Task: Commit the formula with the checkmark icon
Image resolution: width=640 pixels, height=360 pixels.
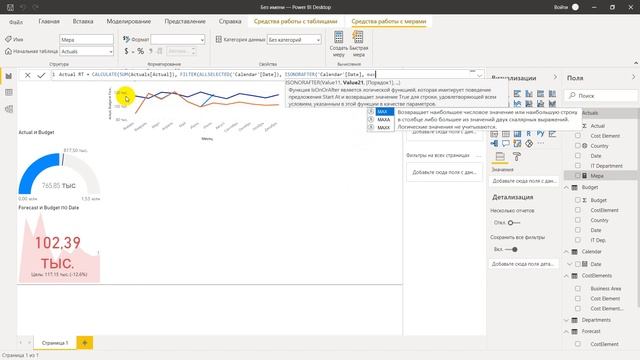Action: [x=41, y=75]
